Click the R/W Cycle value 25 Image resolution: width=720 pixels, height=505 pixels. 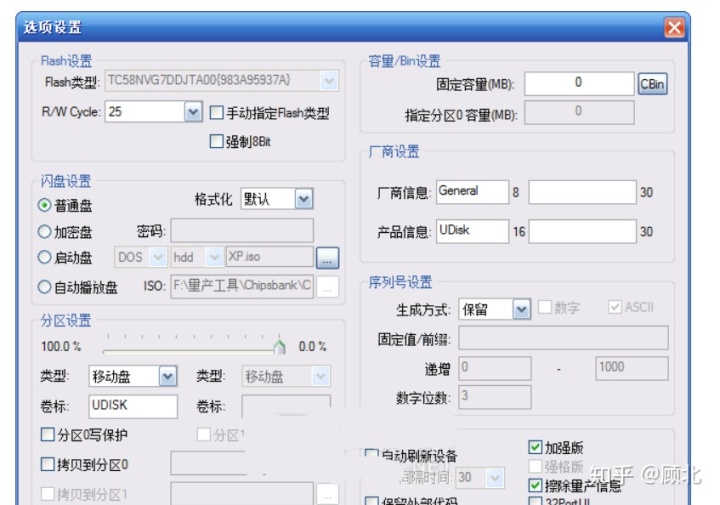(x=115, y=112)
